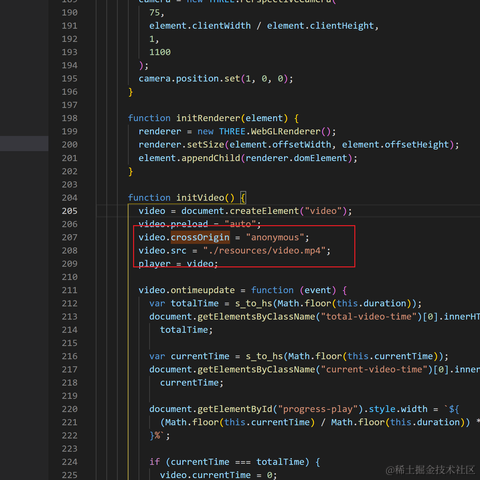Click line number 195 in the gutter

[69, 79]
